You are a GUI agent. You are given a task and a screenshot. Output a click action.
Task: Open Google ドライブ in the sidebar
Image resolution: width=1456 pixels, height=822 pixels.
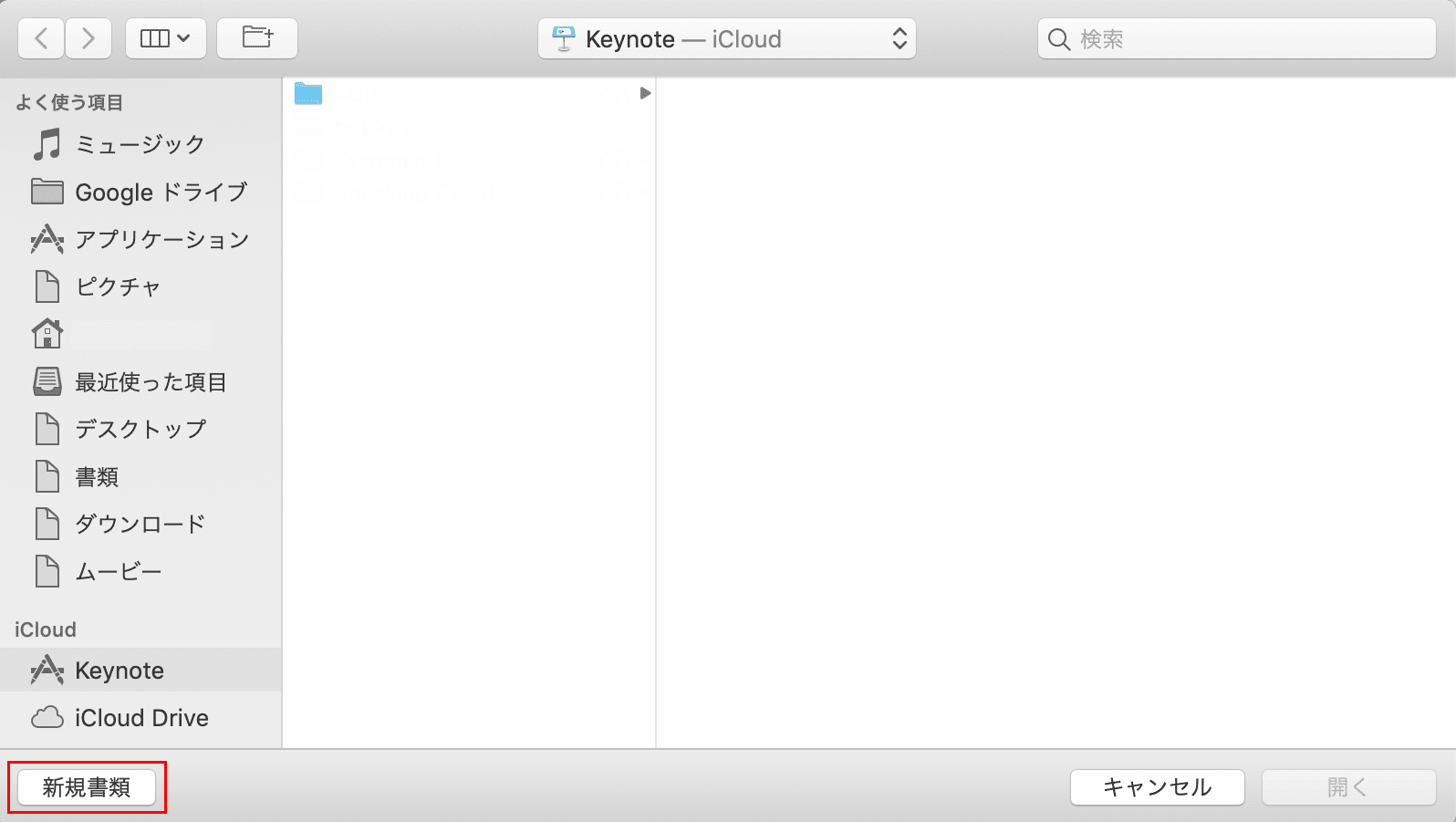tap(140, 192)
